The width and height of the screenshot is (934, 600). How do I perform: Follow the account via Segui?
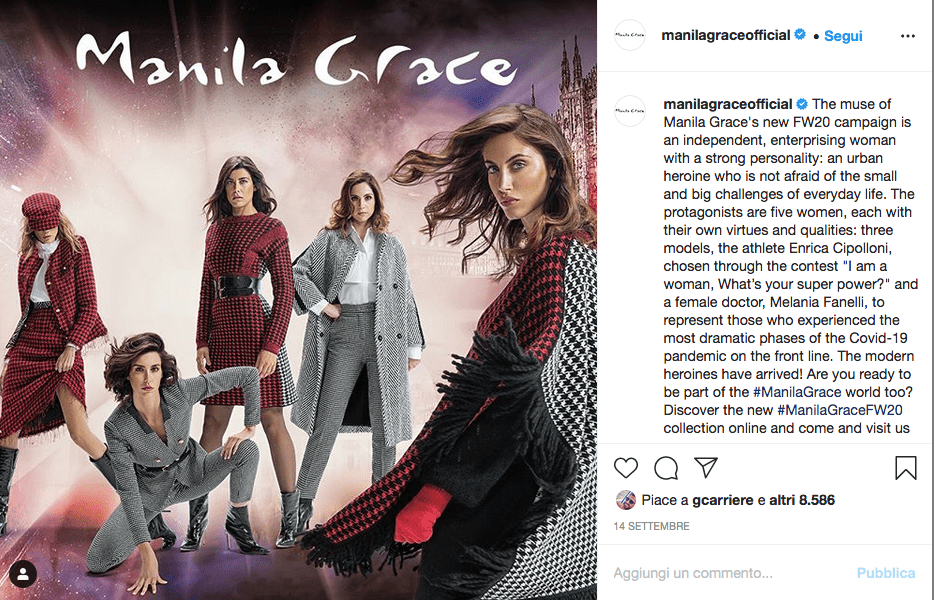(x=843, y=36)
